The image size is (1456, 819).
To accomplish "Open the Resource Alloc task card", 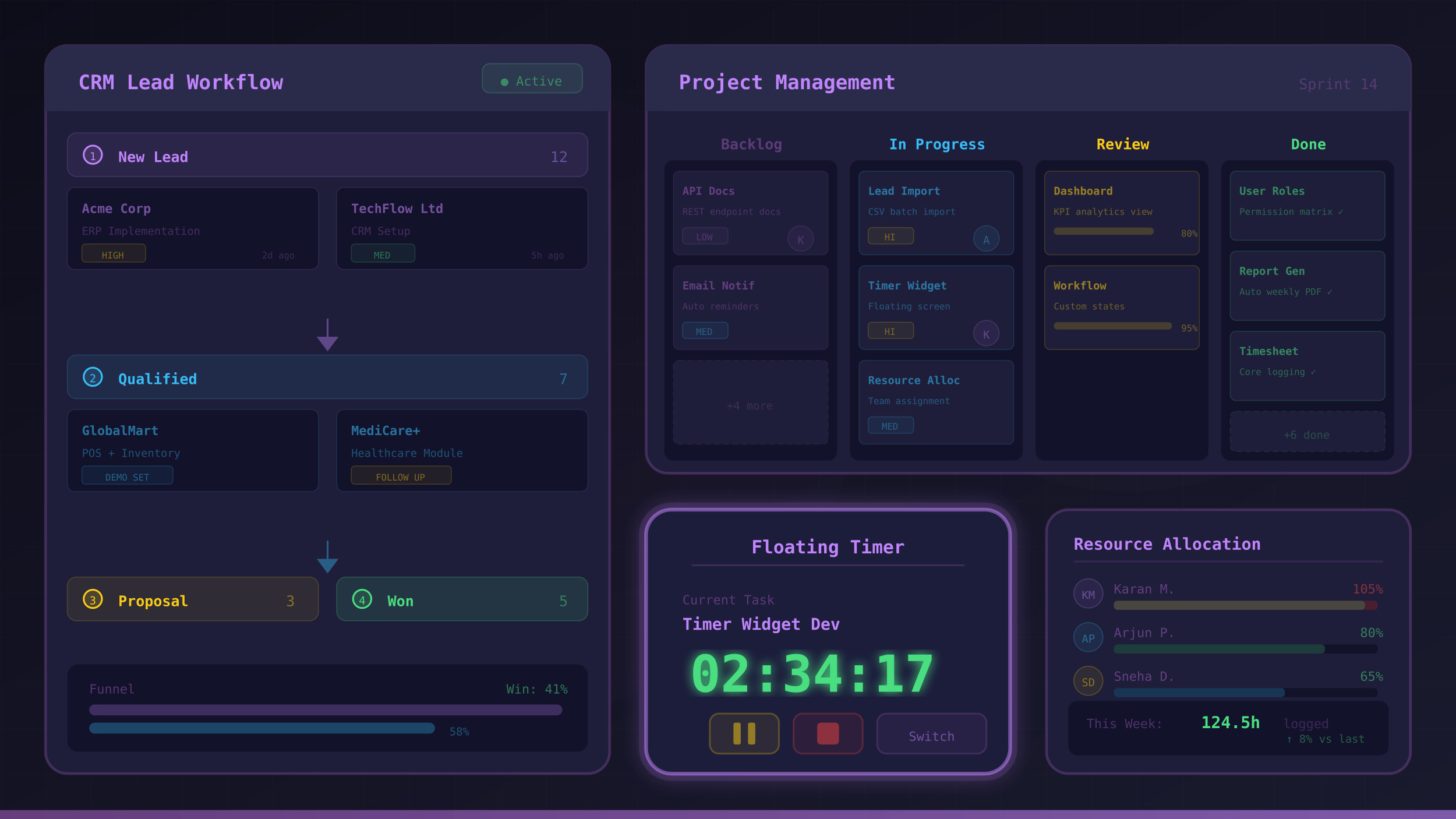I will click(936, 403).
